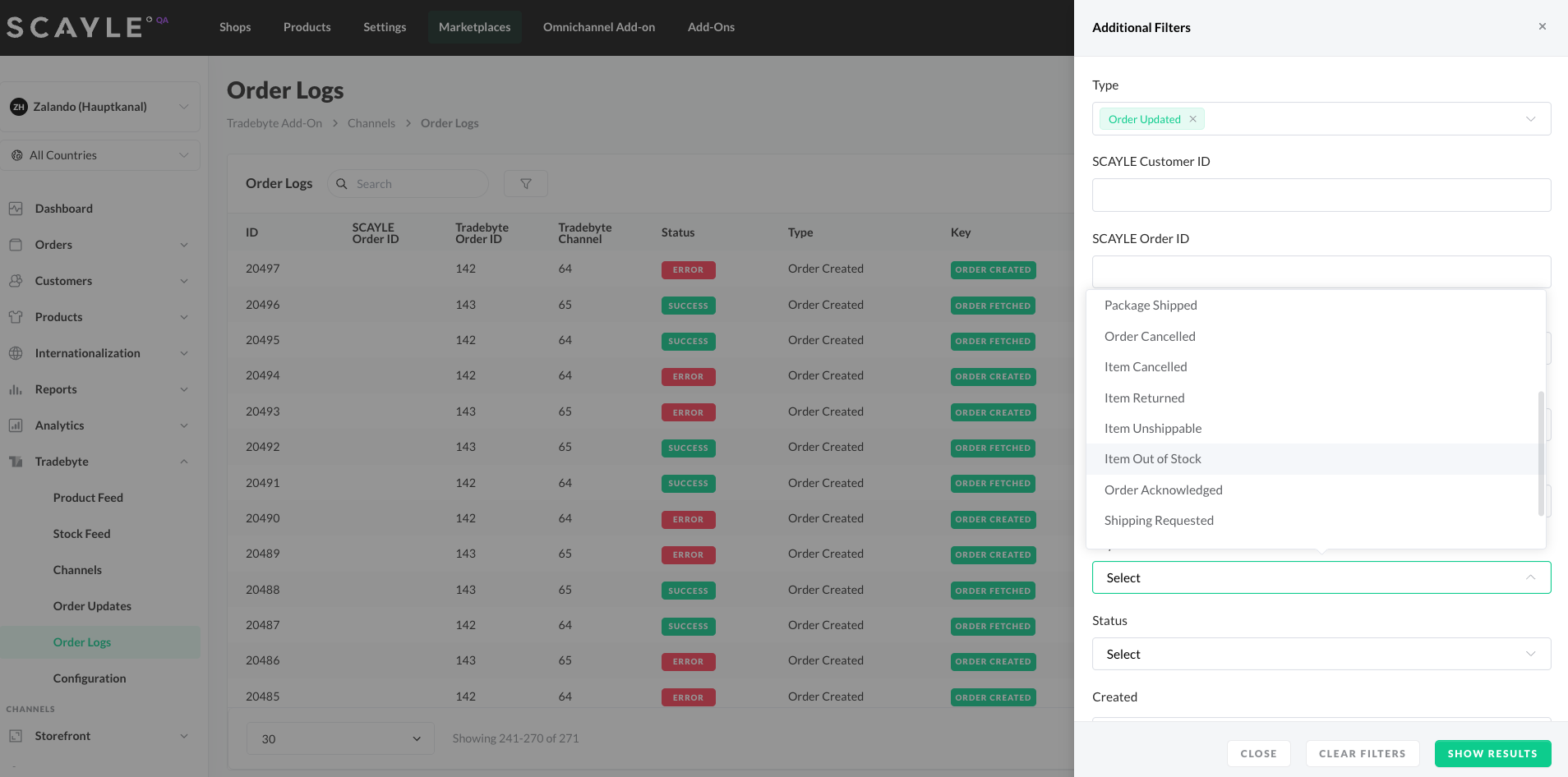This screenshot has width=1568, height=777.
Task: Click the search magnifier icon
Action: (x=342, y=184)
